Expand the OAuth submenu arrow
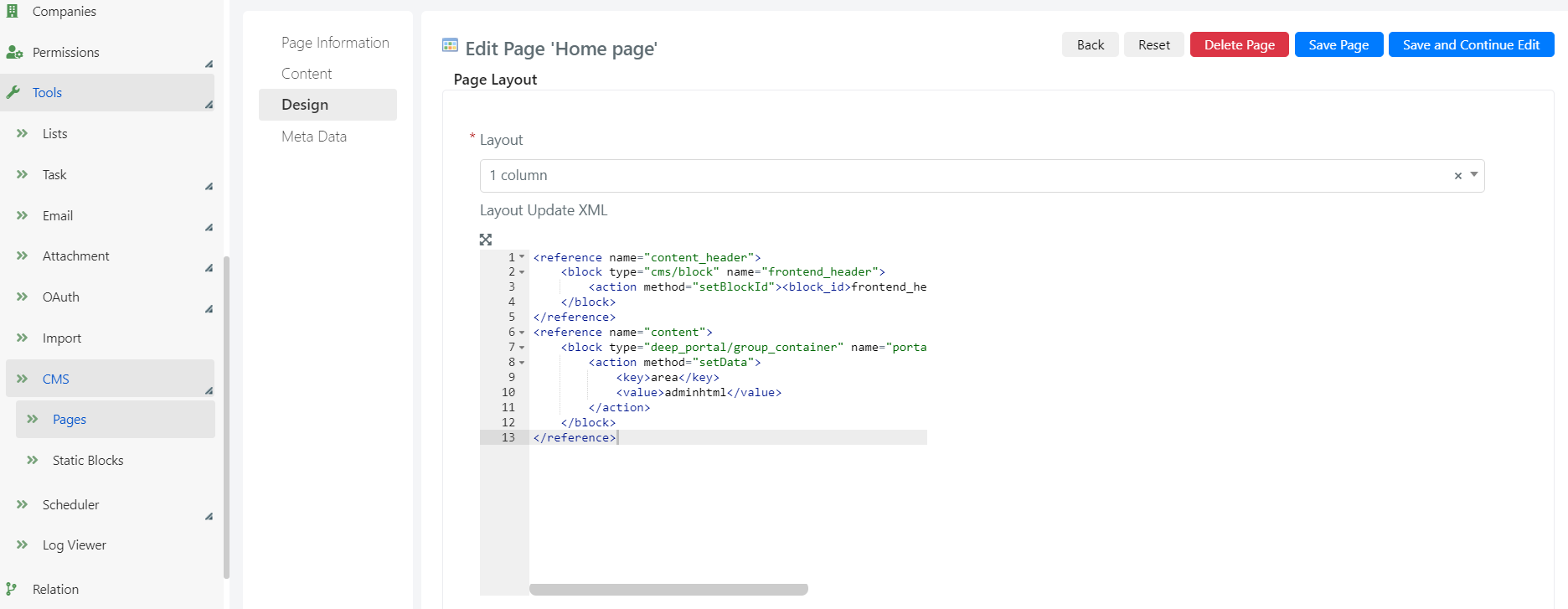The height and width of the screenshot is (609, 1568). pos(209,309)
